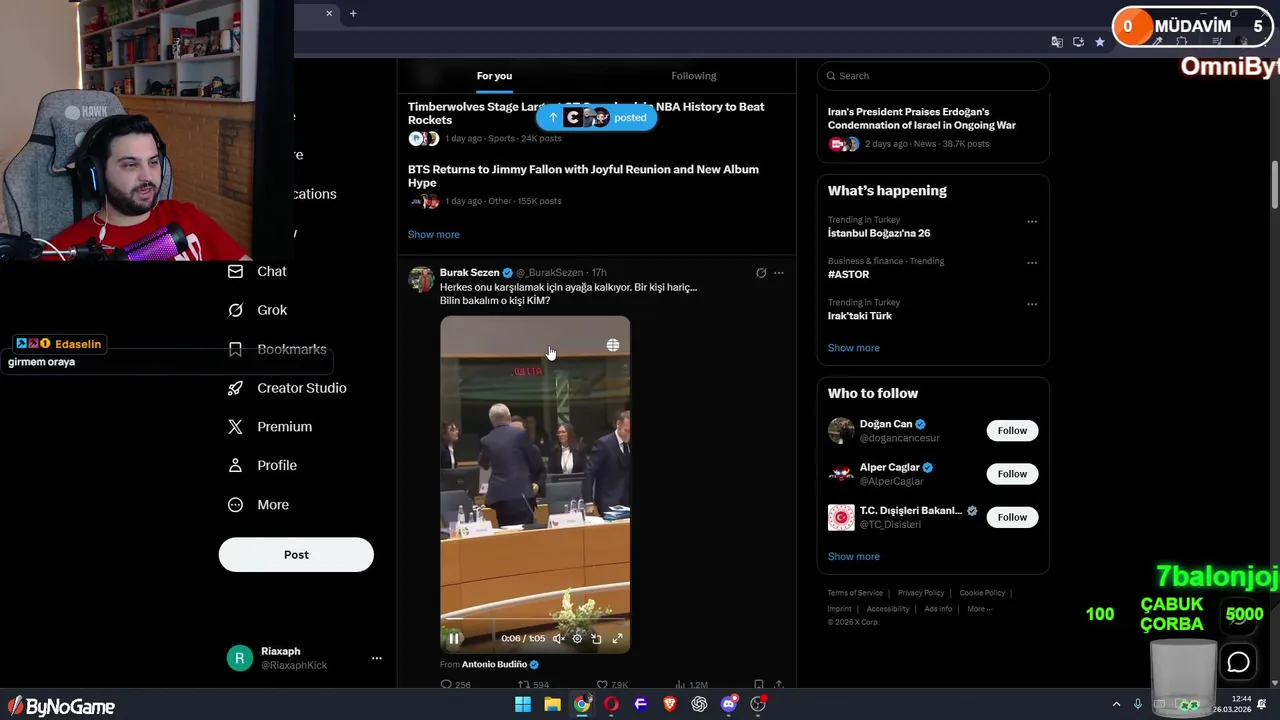Follow Doğan Can
The height and width of the screenshot is (720, 1280).
(x=1012, y=430)
